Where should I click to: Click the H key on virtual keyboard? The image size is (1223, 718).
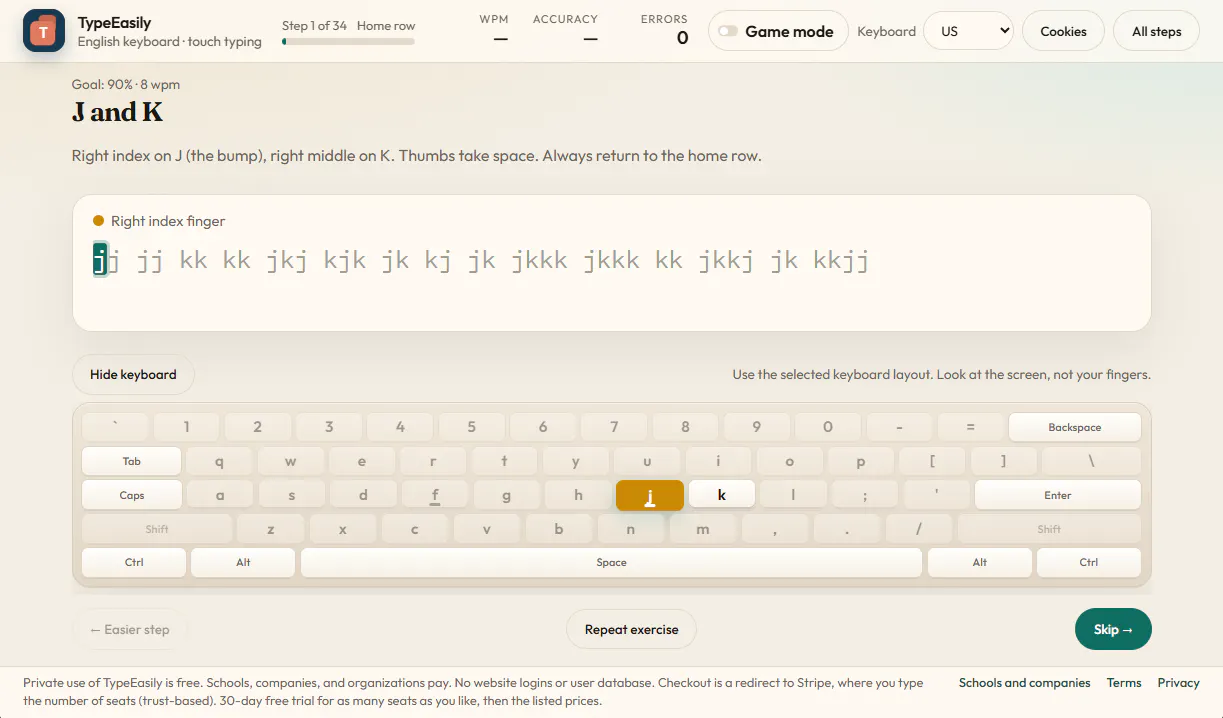(578, 495)
